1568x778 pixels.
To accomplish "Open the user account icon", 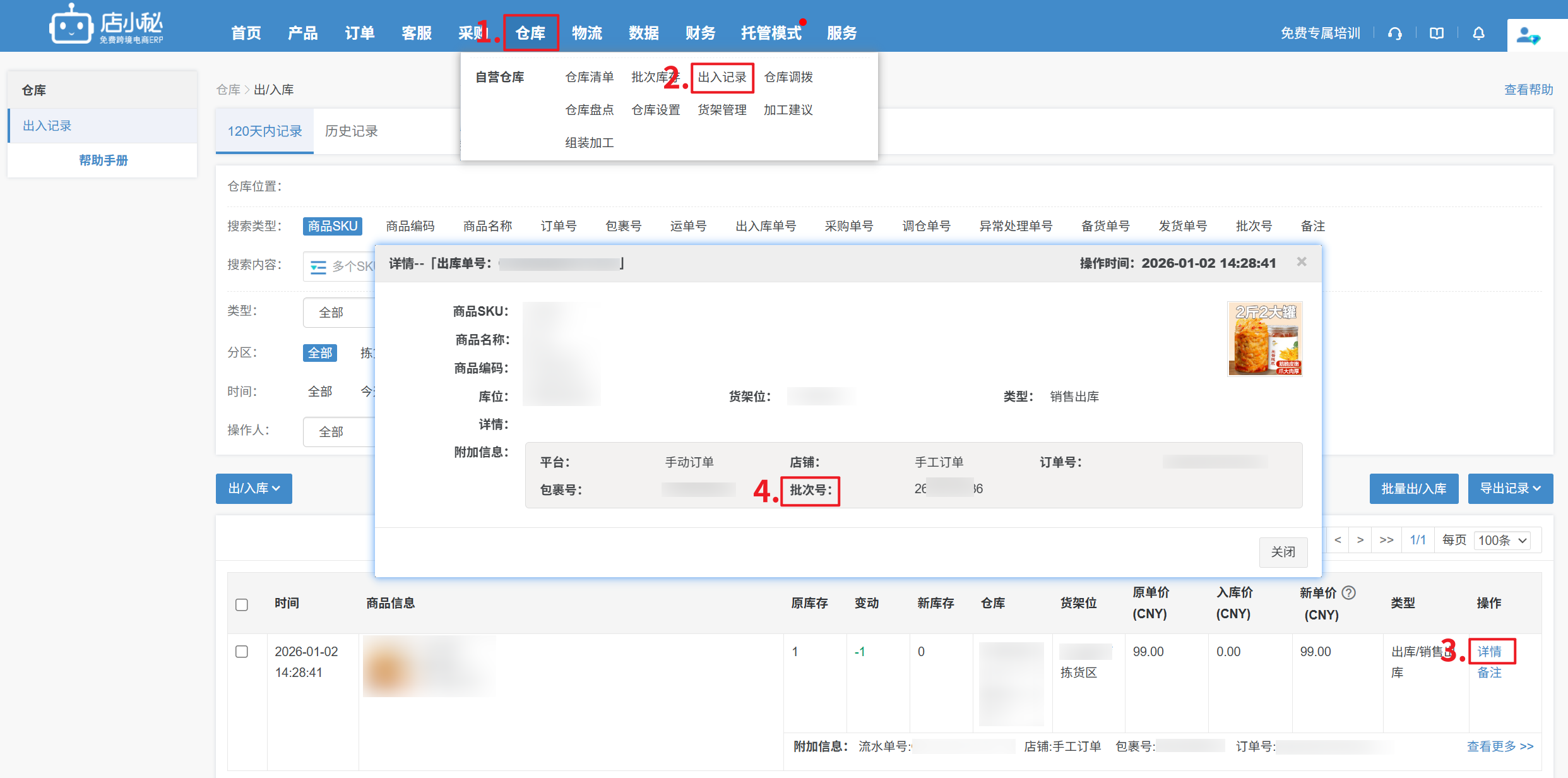I will click(x=1528, y=35).
